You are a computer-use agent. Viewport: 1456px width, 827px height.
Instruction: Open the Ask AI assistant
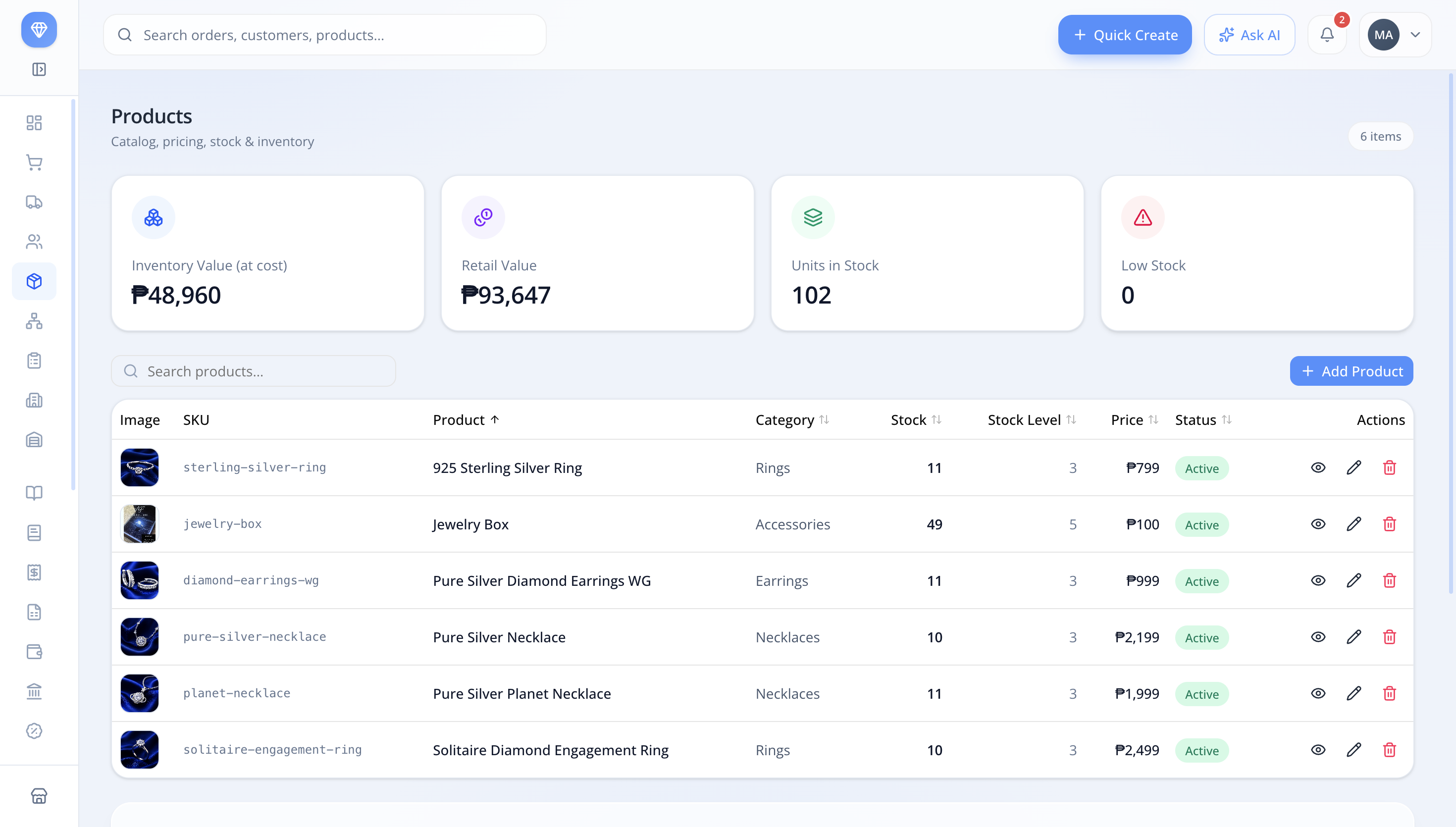pyautogui.click(x=1249, y=35)
